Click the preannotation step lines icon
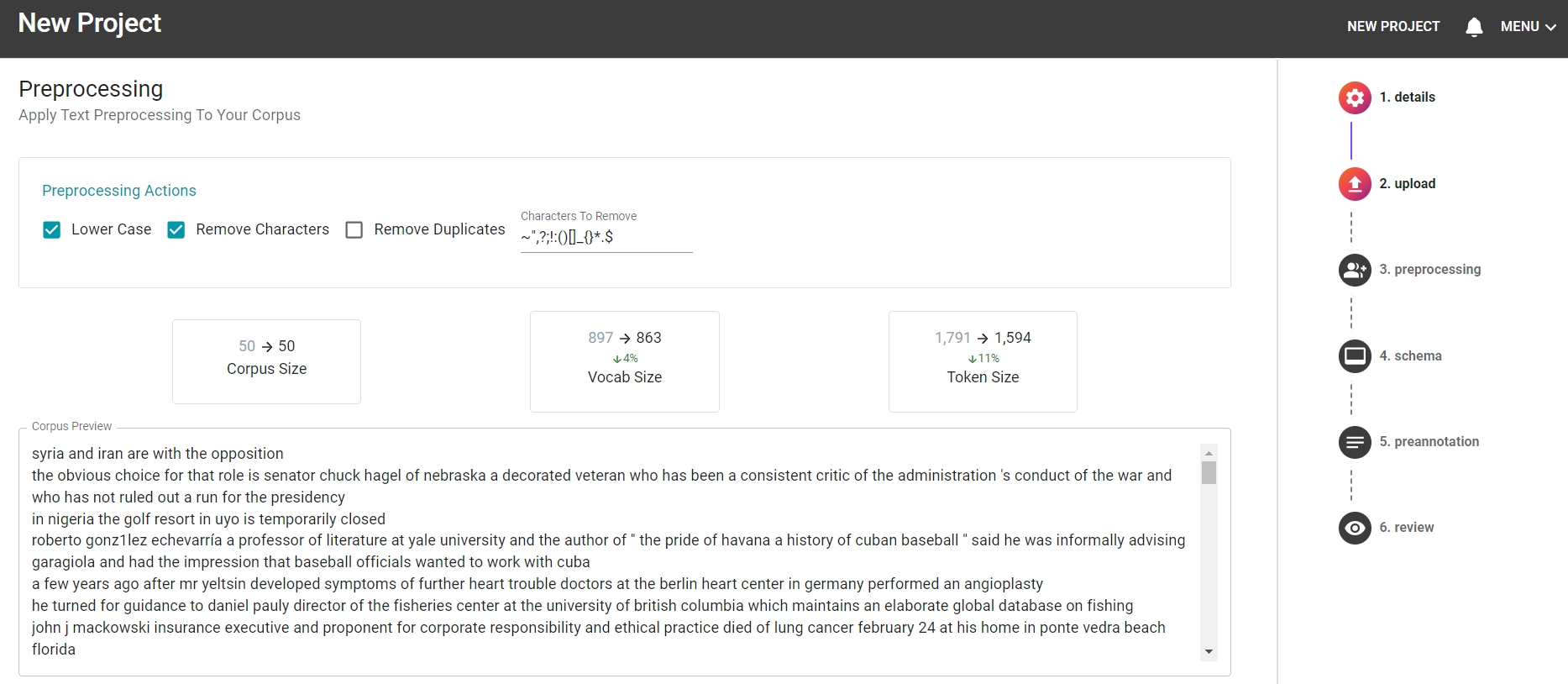 (x=1354, y=442)
